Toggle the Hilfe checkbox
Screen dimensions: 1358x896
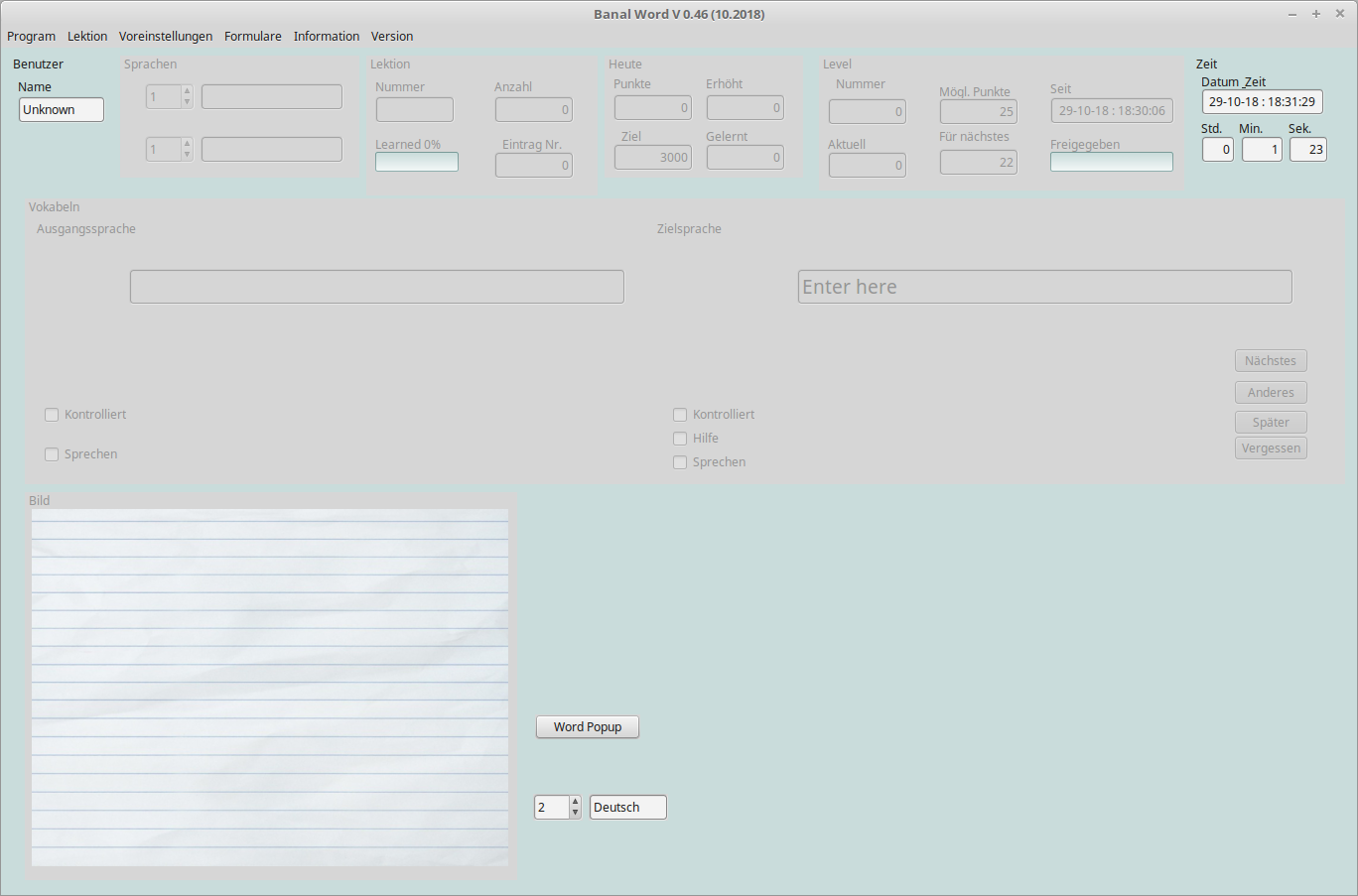click(x=680, y=439)
